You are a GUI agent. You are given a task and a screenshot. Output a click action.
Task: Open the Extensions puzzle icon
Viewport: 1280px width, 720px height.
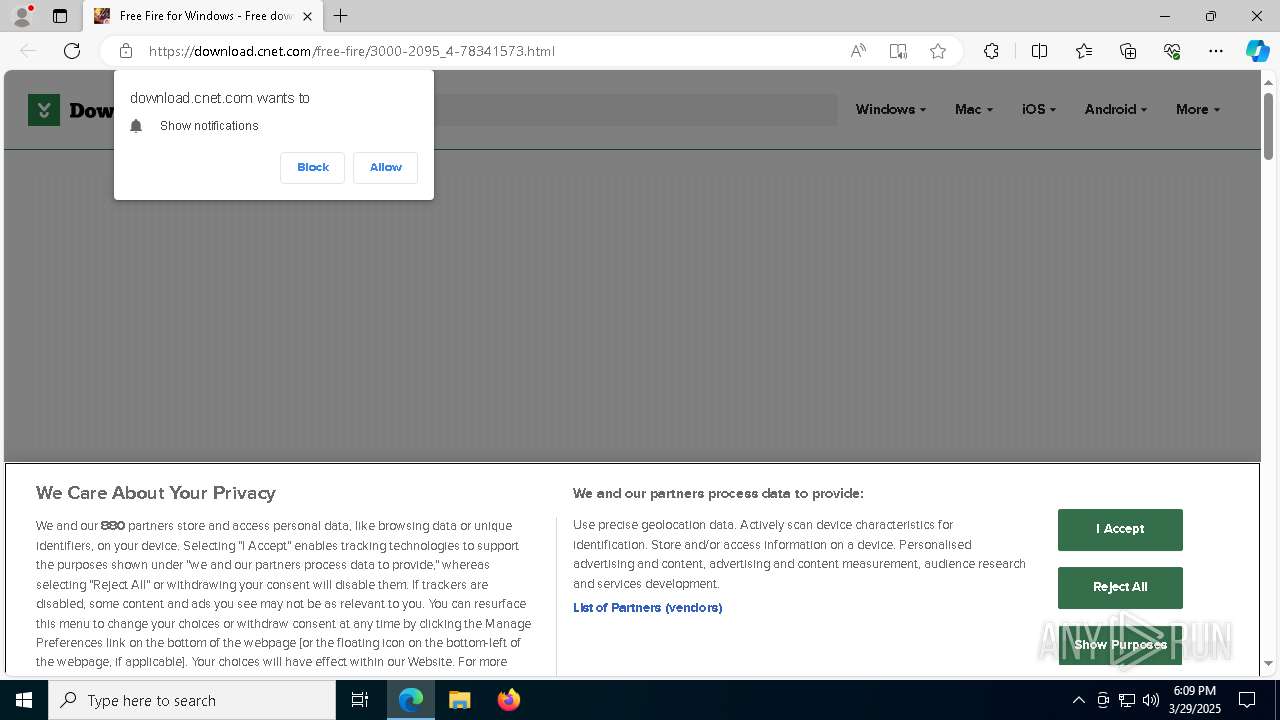991,51
